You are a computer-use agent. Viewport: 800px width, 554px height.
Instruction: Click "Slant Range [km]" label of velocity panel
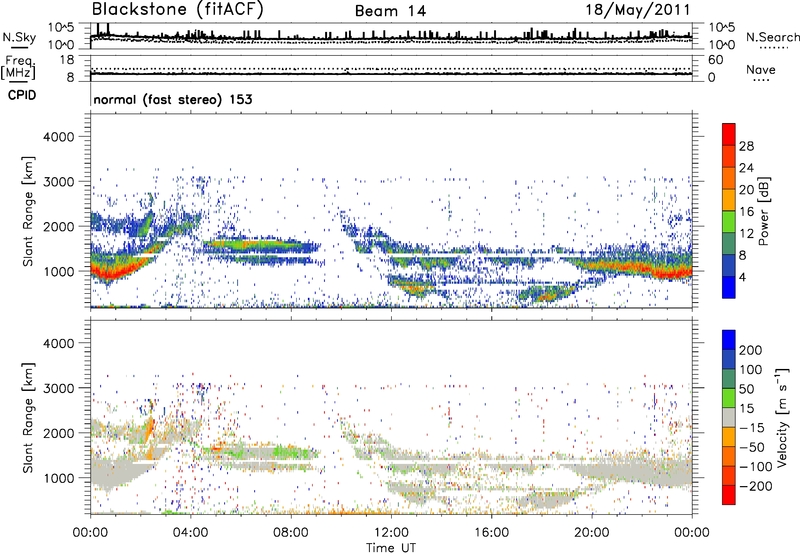(28, 417)
